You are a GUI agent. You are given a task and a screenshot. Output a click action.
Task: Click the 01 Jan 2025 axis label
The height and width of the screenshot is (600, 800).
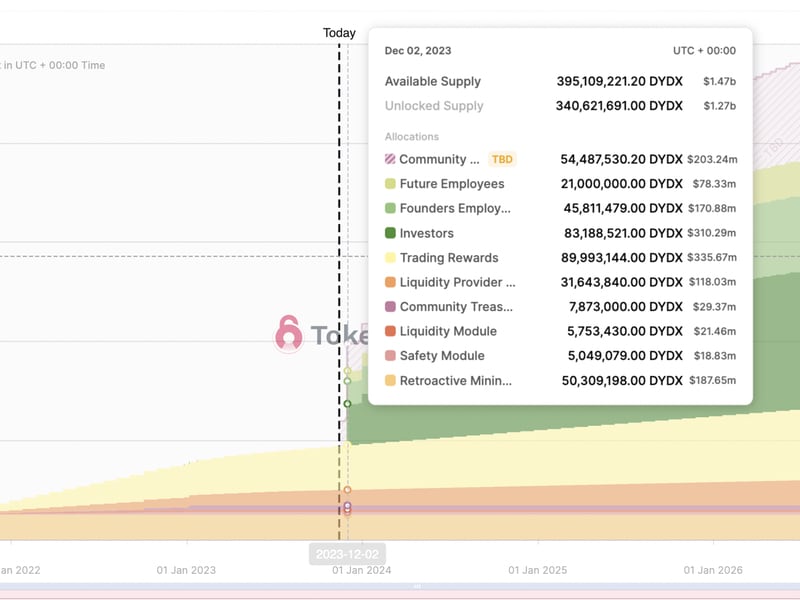tap(538, 570)
